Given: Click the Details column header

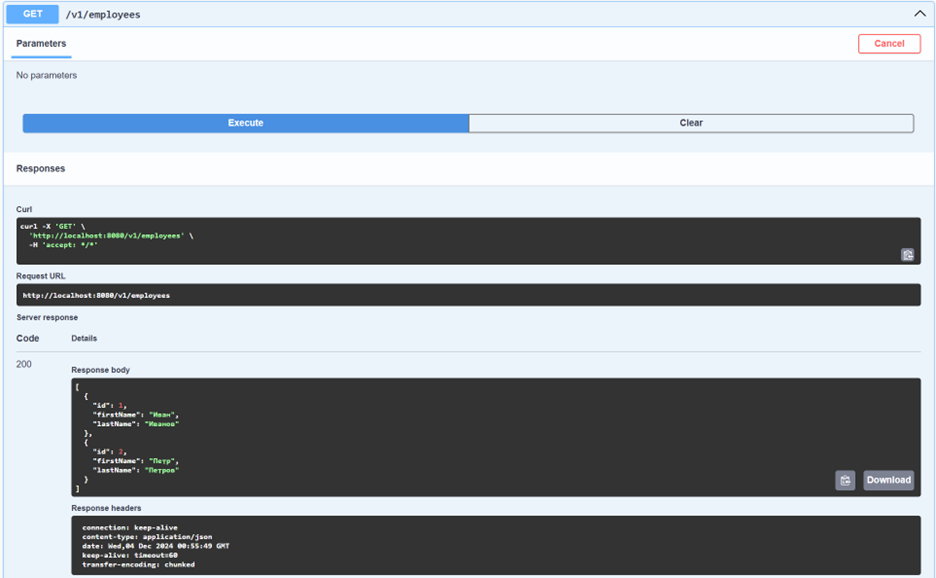Looking at the screenshot, I should coord(84,338).
